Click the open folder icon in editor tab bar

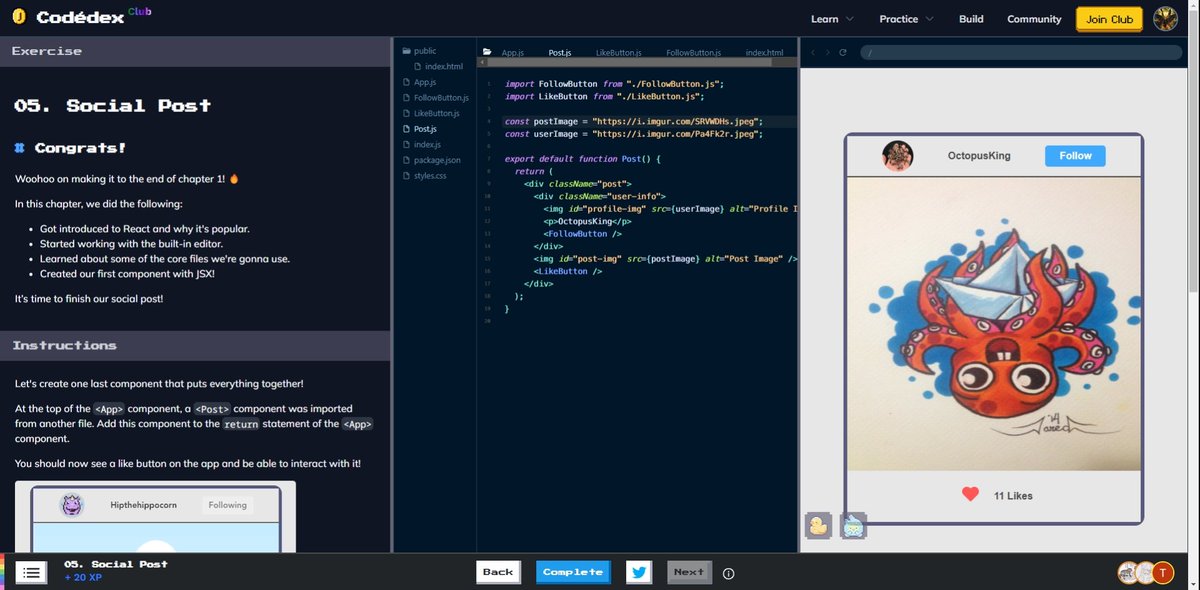pyautogui.click(x=486, y=52)
